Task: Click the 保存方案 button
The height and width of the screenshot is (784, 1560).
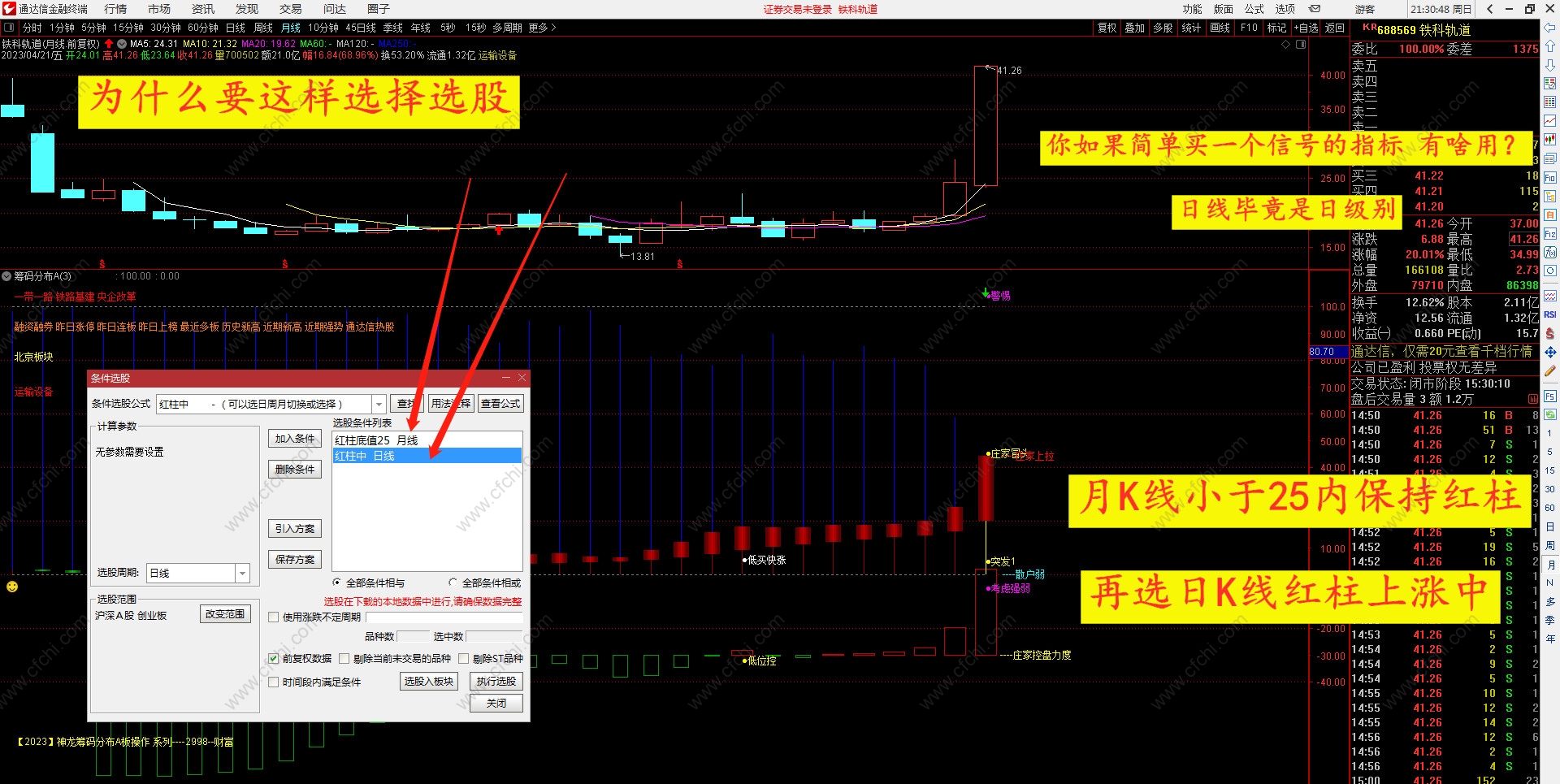Action: tap(295, 560)
